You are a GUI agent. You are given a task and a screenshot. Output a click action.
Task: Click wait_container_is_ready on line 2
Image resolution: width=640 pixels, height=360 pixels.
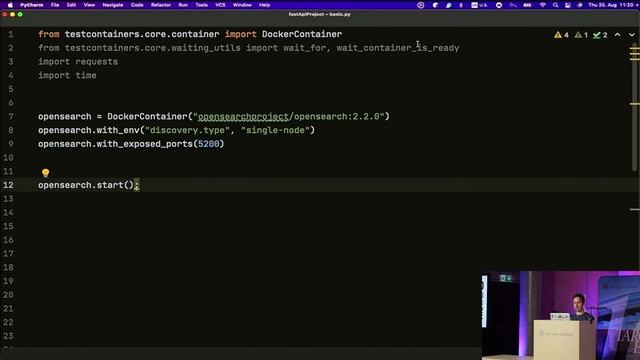coord(398,48)
